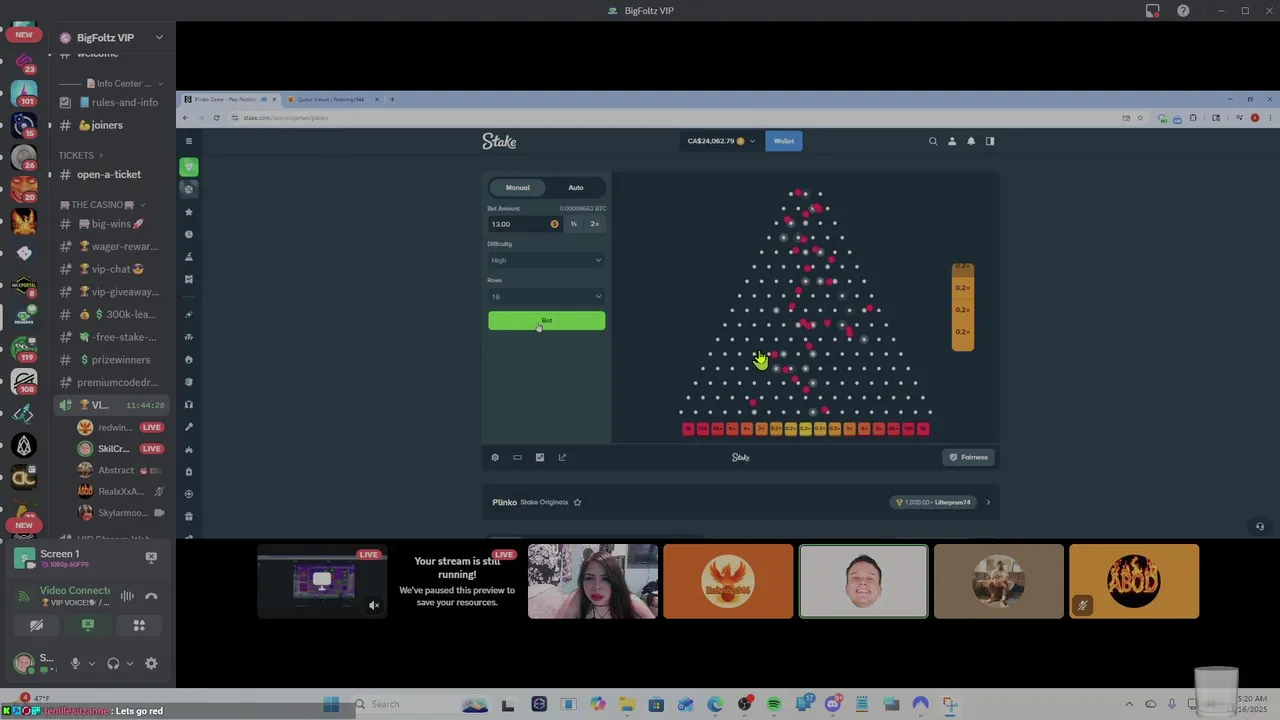Deafen audio with the headphones icon

pyautogui.click(x=113, y=663)
